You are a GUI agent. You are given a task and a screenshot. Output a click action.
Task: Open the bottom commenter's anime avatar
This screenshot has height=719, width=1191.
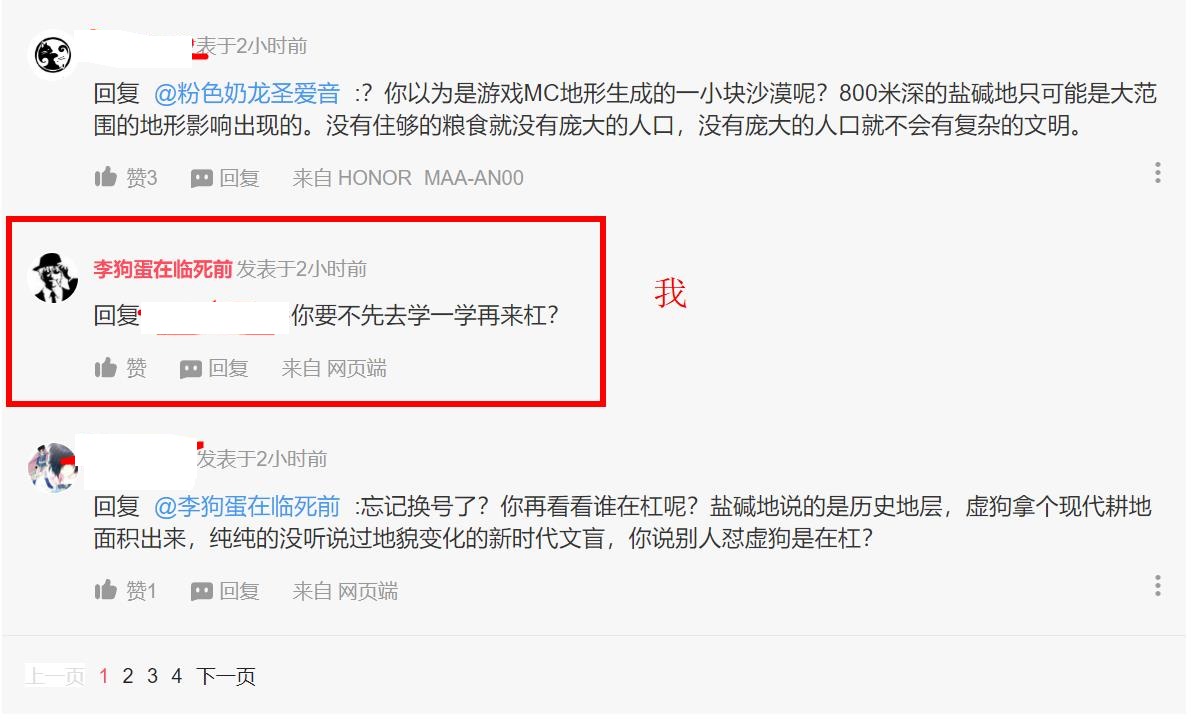[53, 468]
